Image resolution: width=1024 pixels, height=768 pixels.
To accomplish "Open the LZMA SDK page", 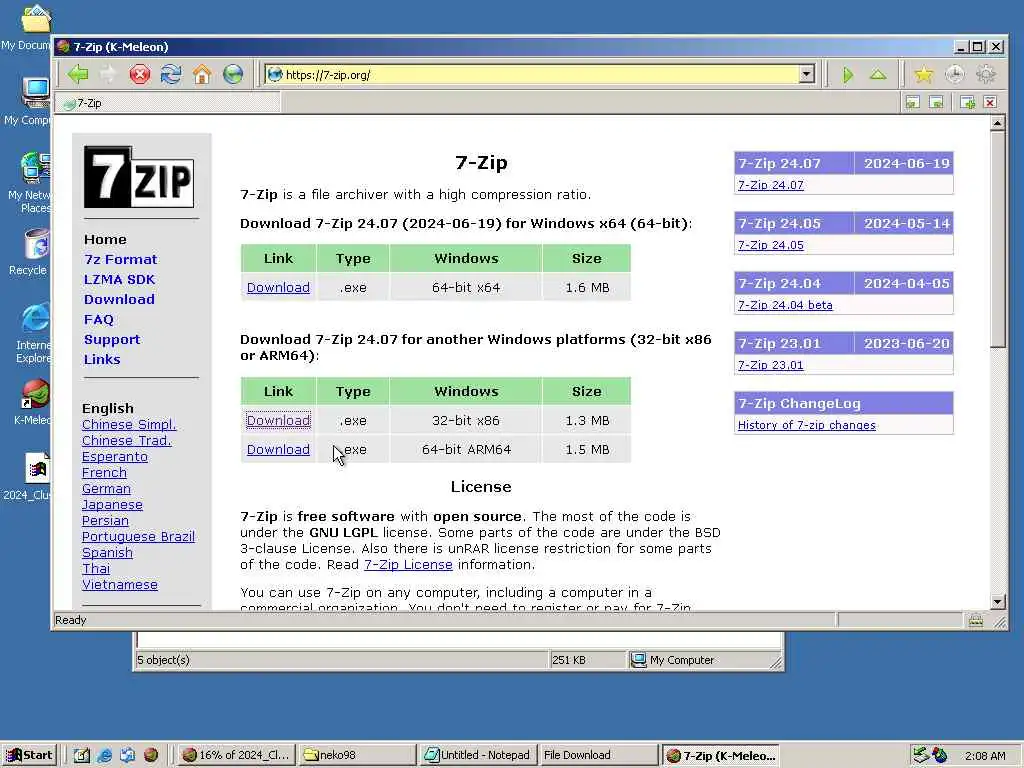I will pos(120,280).
